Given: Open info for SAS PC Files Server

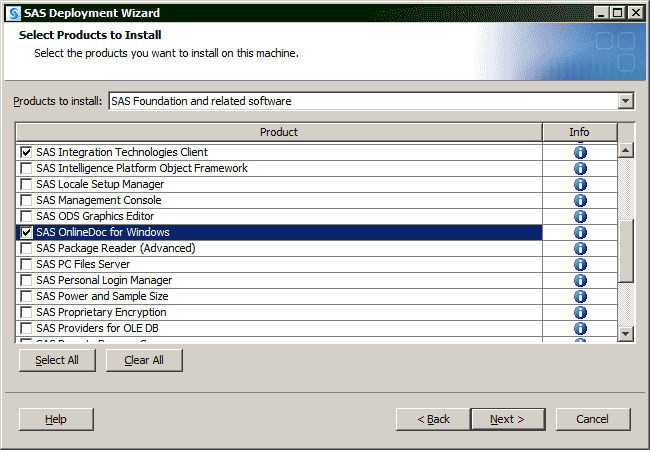Looking at the screenshot, I should click(x=580, y=264).
